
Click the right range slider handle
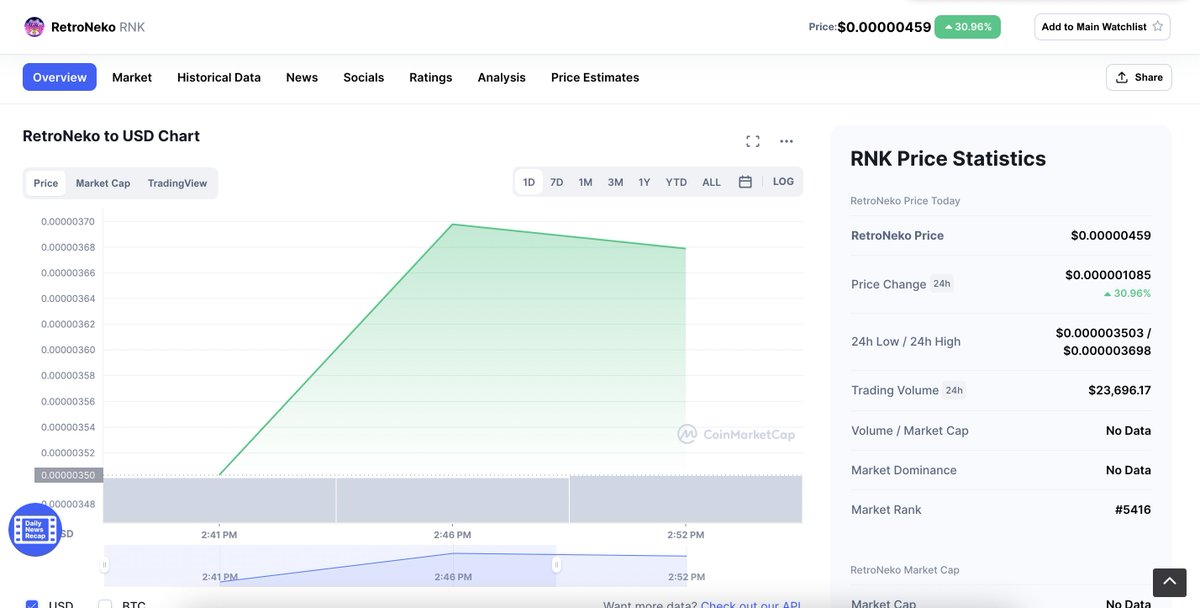[x=557, y=565]
